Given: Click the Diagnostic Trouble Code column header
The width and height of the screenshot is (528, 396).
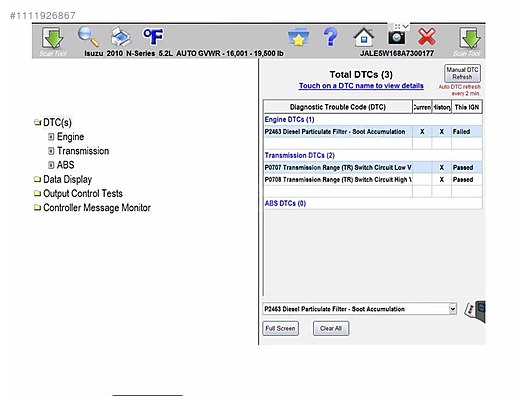Looking at the screenshot, I should pyautogui.click(x=338, y=107).
